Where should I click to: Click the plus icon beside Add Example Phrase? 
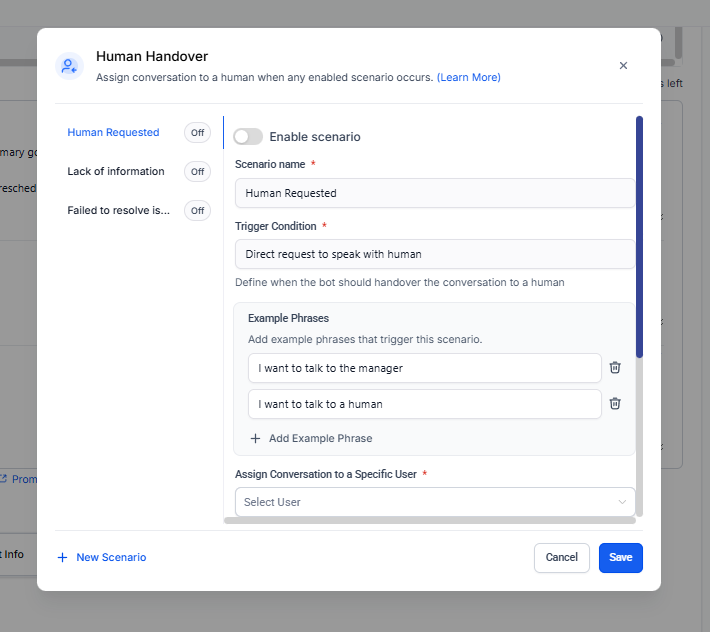point(255,438)
